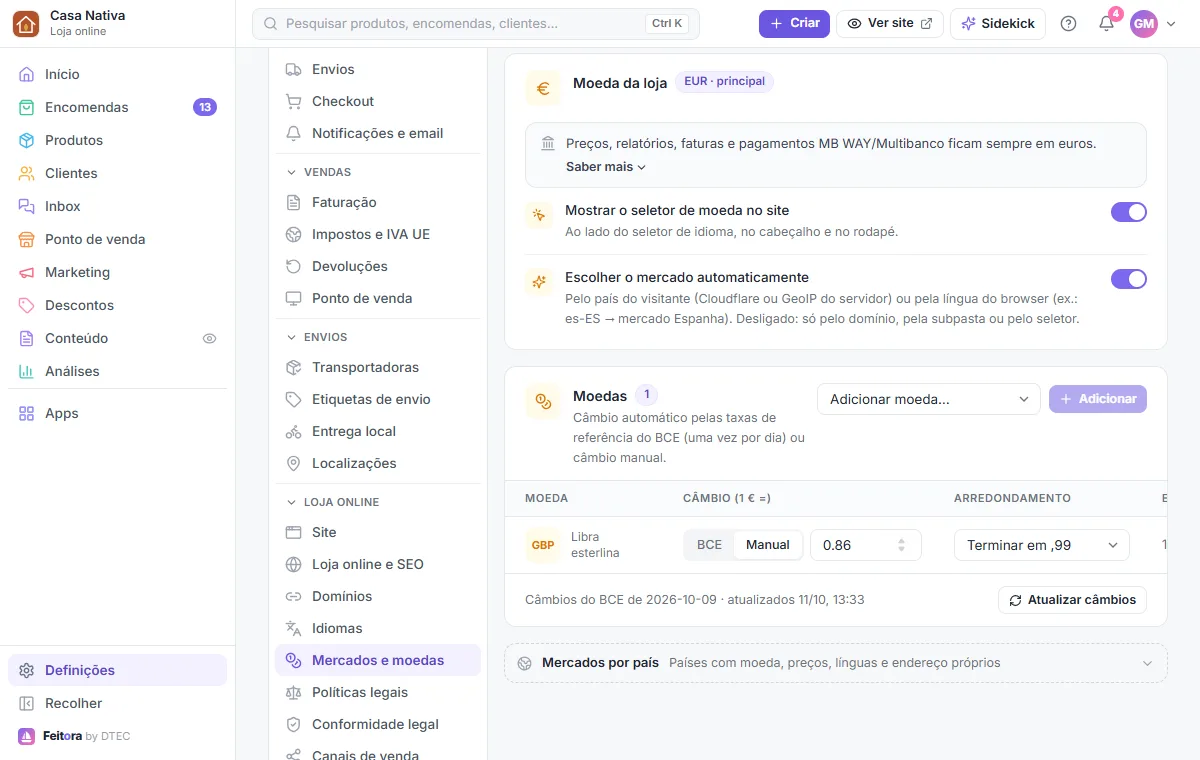This screenshot has height=760, width=1200.
Task: Open Transportadoras settings page
Action: (378, 367)
